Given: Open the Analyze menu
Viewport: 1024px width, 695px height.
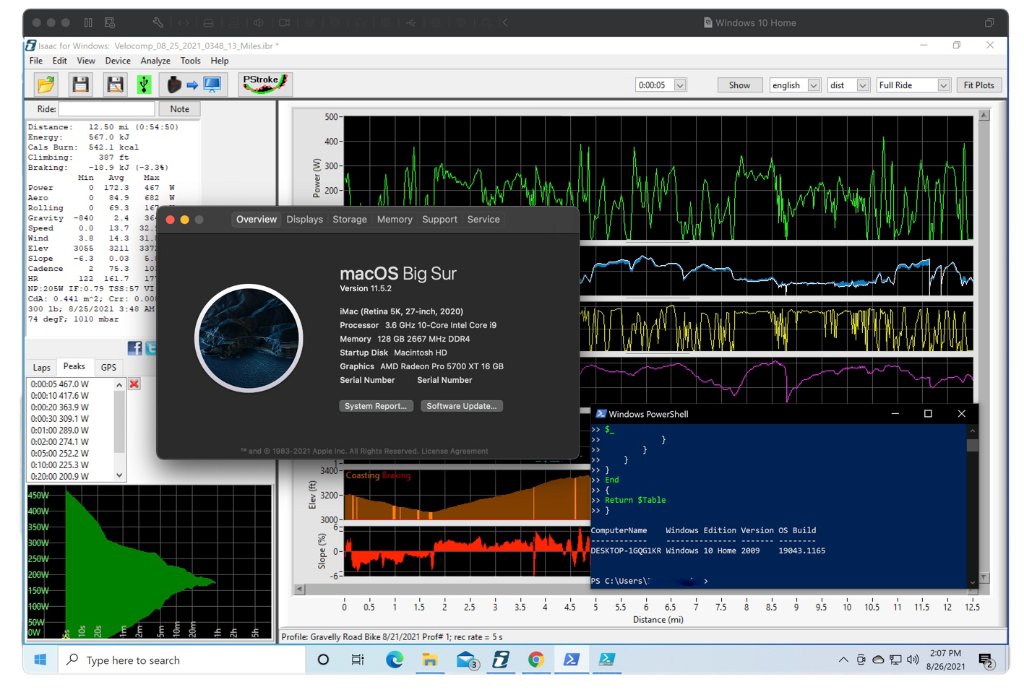Looking at the screenshot, I should (x=155, y=61).
